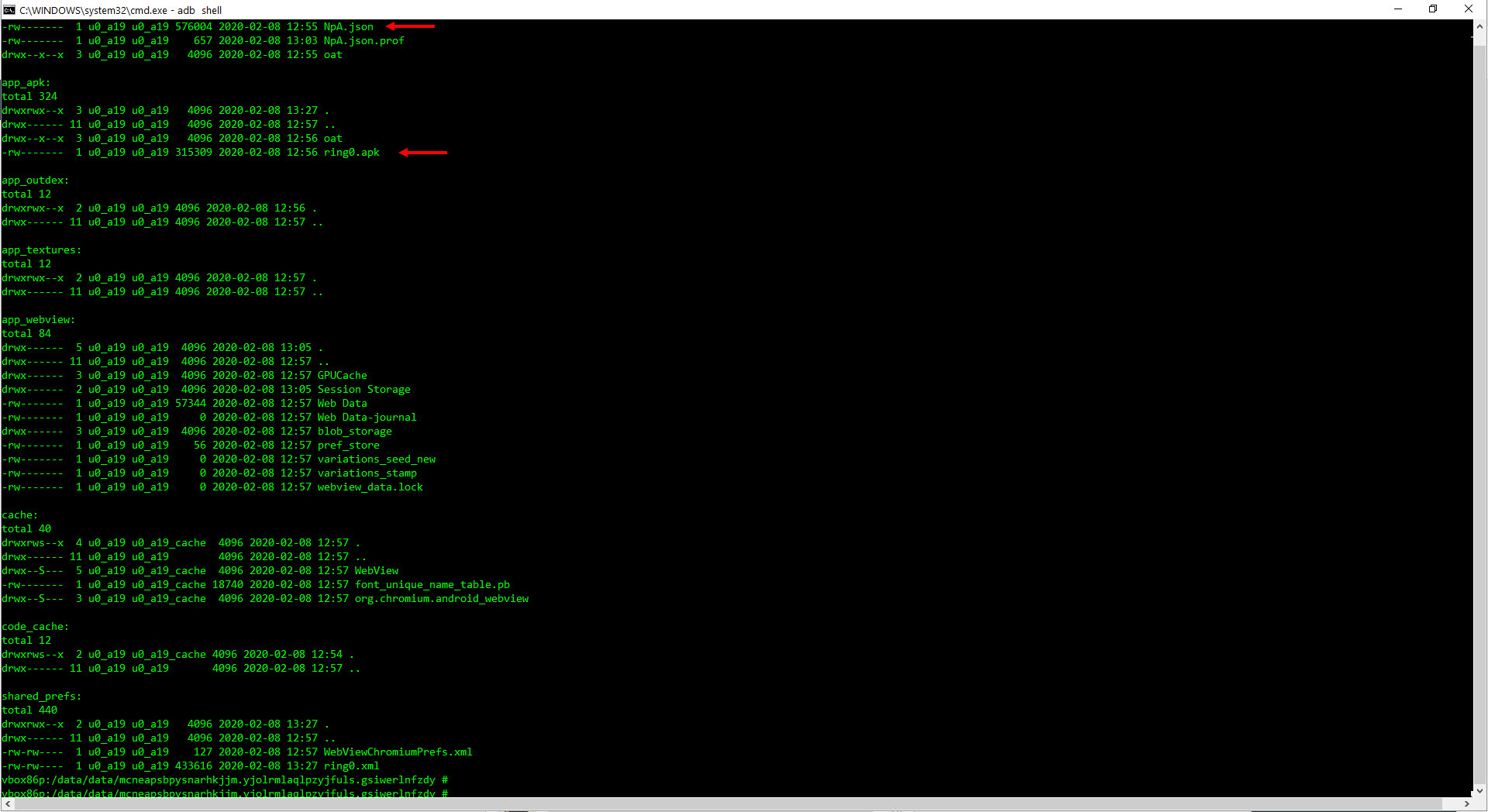Click the app_webview: directory header
Screen dimensions: 1488x812
pos(38,320)
